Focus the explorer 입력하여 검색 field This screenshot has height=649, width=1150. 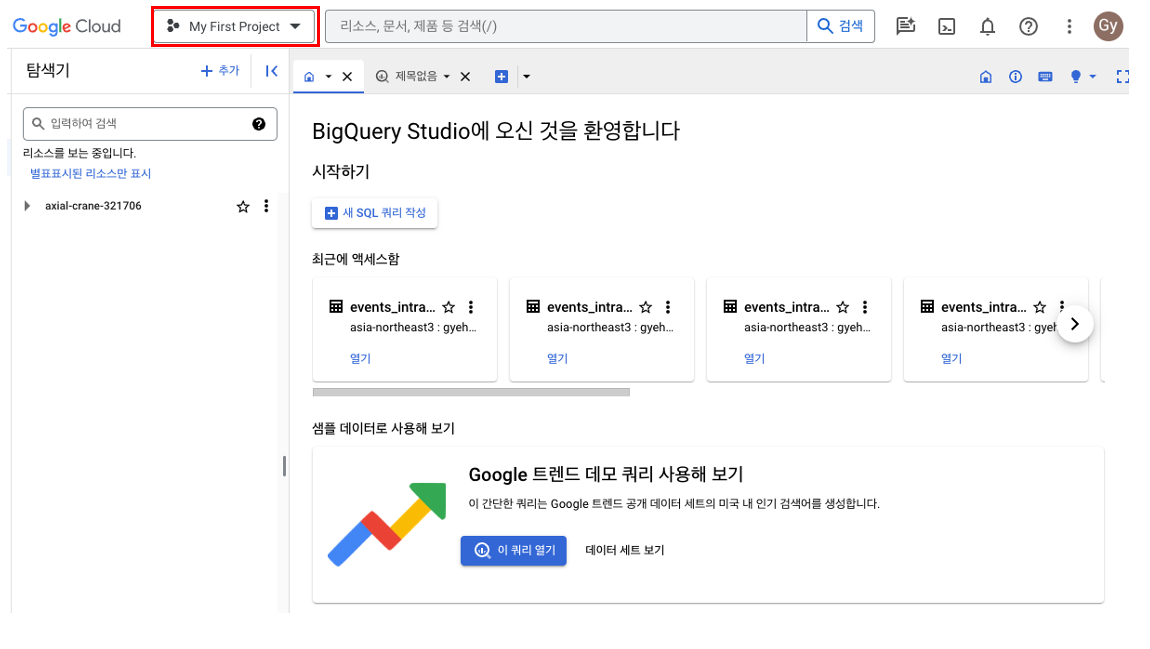coord(150,124)
